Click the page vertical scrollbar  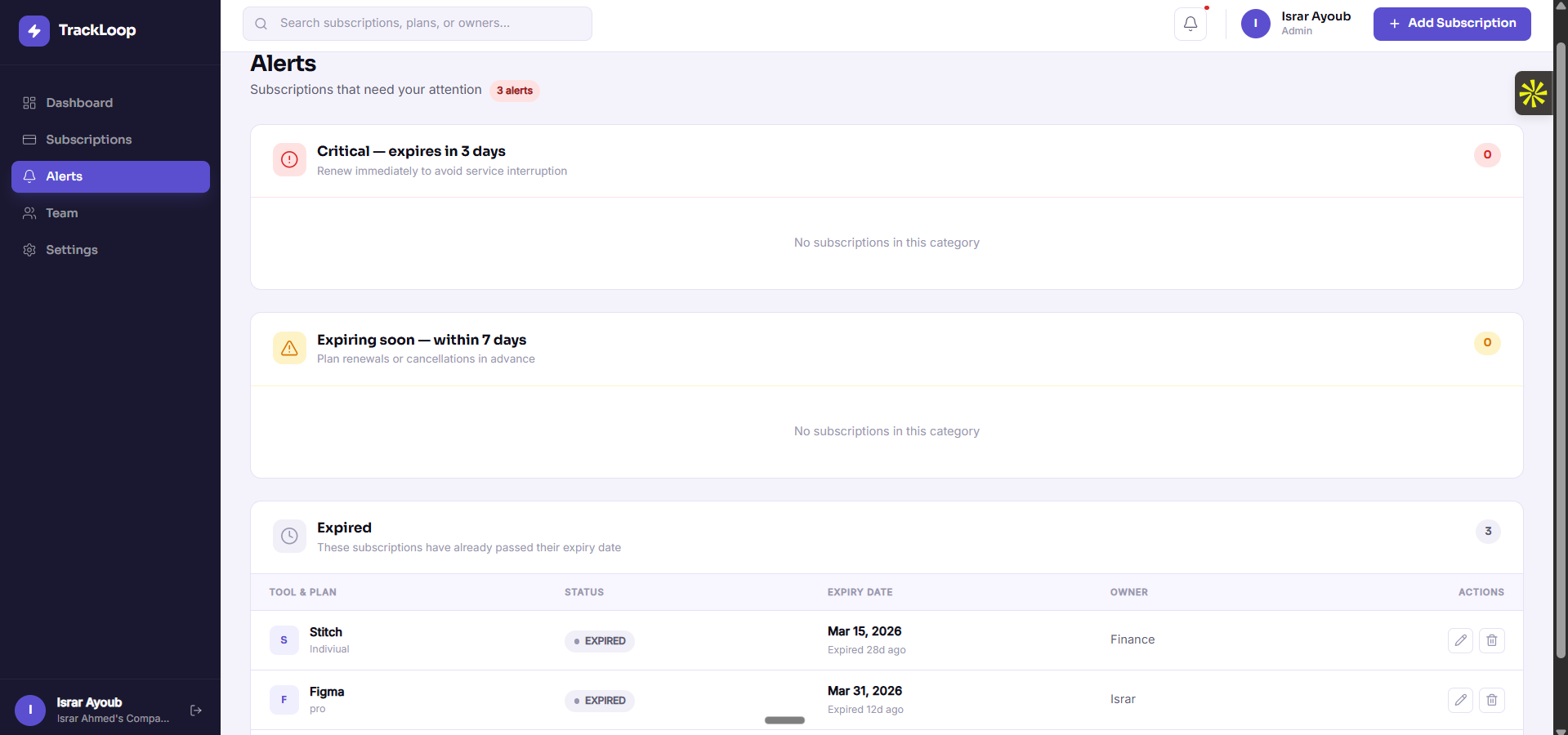[1561, 351]
